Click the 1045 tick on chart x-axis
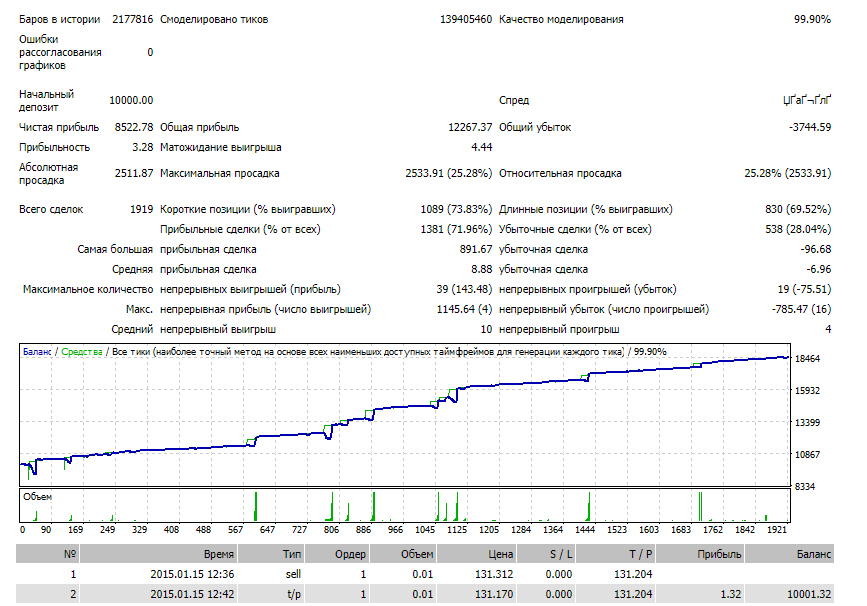 pyautogui.click(x=425, y=530)
